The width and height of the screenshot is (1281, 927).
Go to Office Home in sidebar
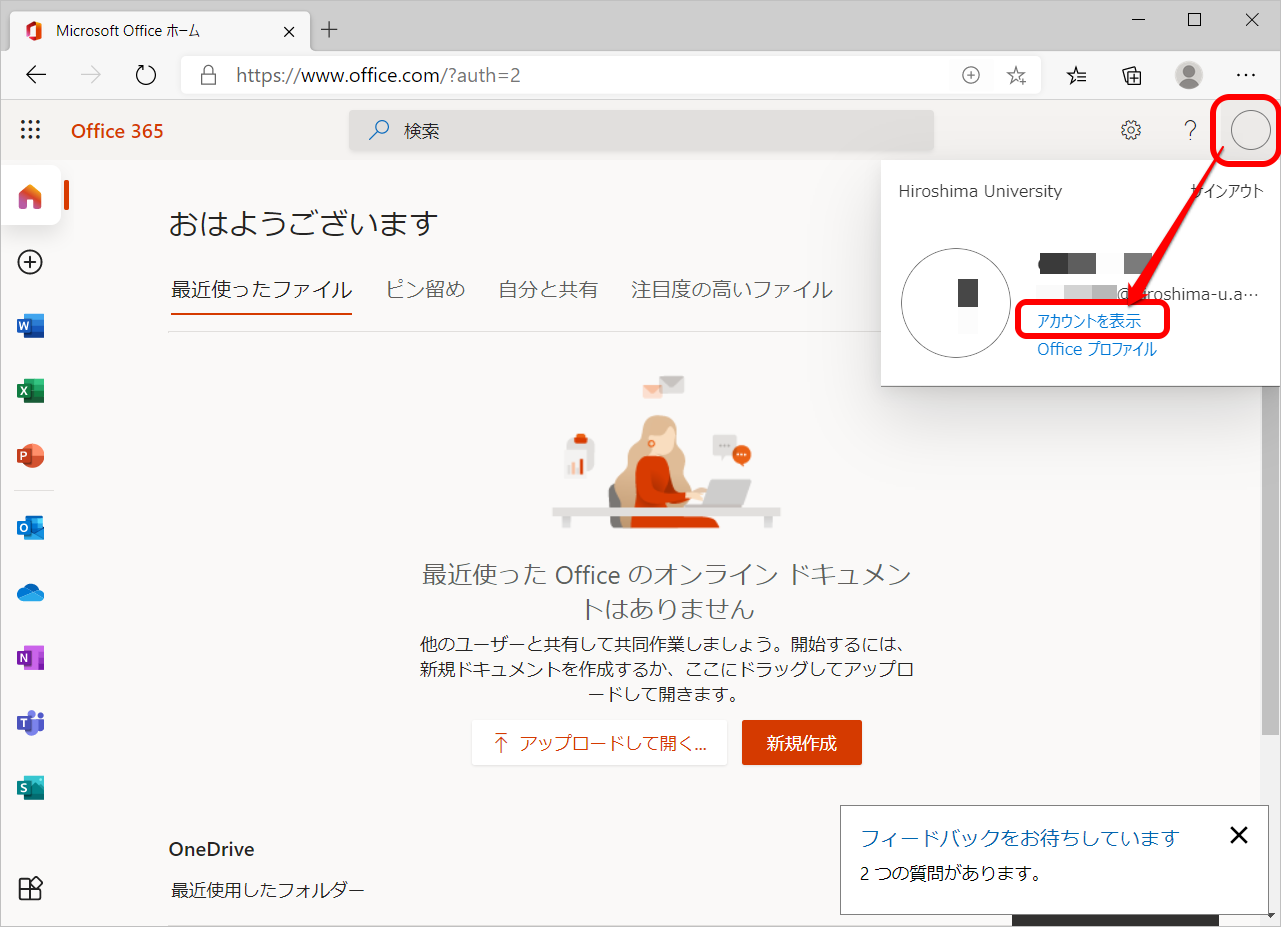(x=31, y=196)
